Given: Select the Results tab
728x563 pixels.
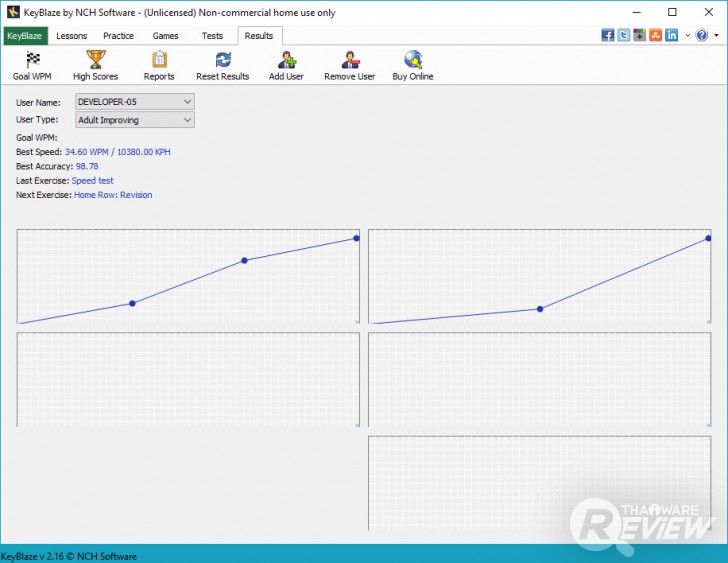Looking at the screenshot, I should coord(259,36).
